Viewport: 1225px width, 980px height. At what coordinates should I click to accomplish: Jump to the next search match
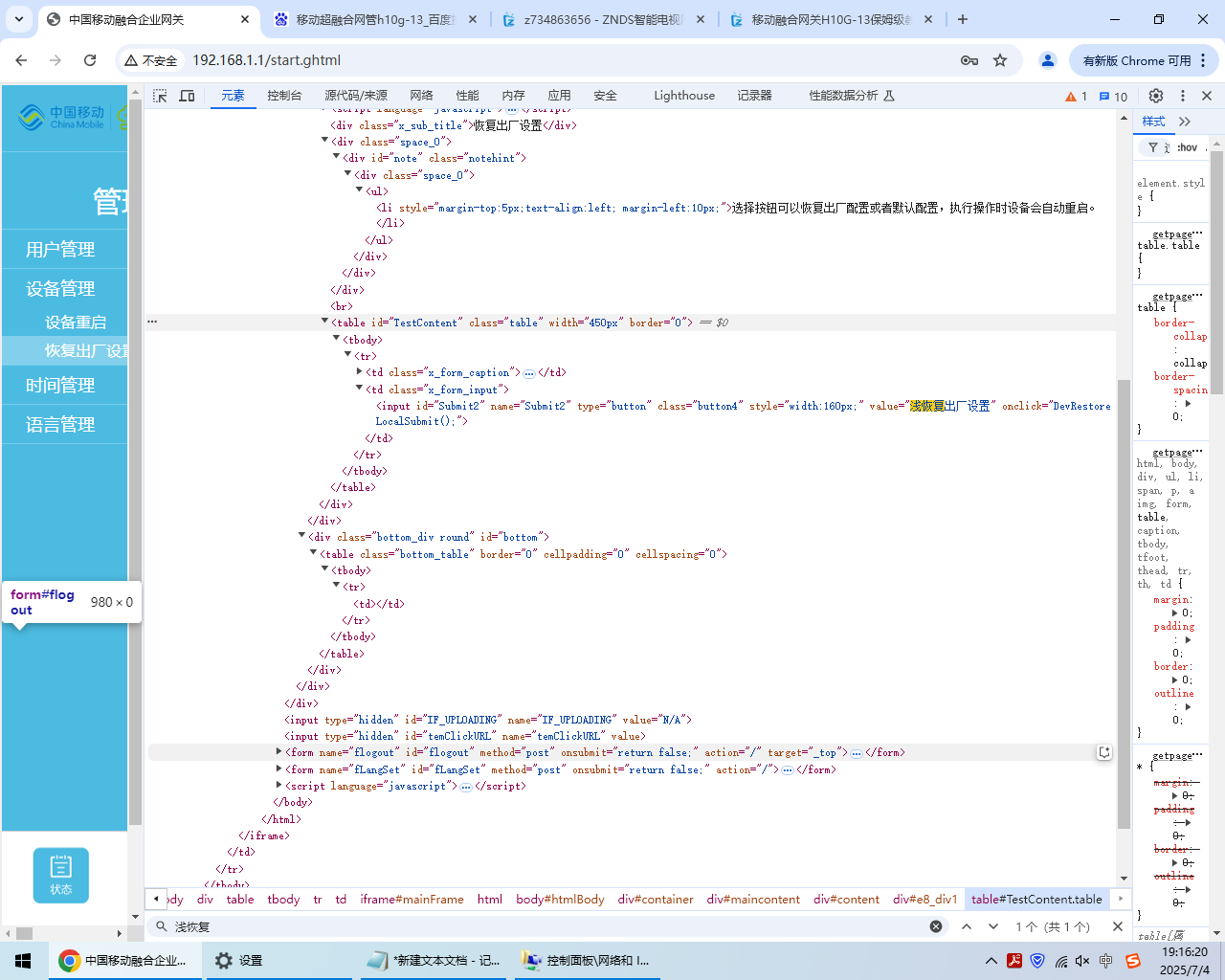coord(993,926)
